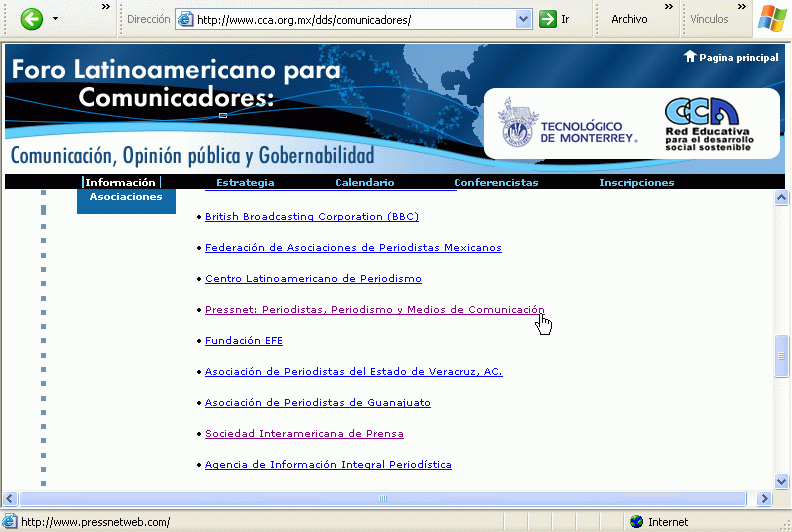This screenshot has height=532, width=792.
Task: Open the Back button history dropdown arrow
Action: 56,19
